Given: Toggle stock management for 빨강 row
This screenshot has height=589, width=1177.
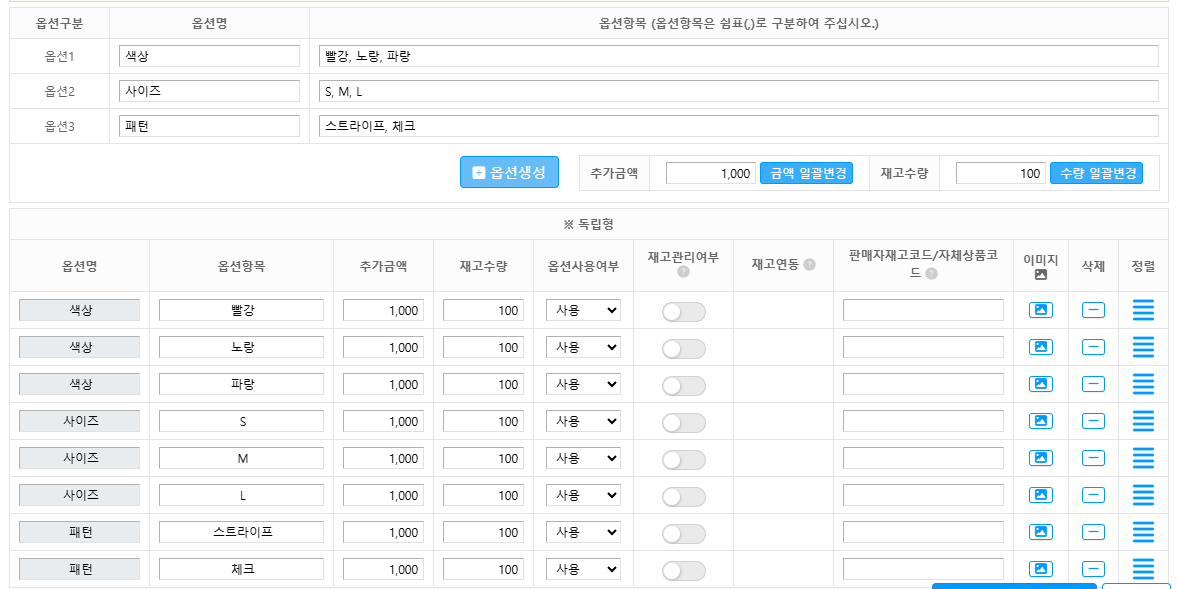Looking at the screenshot, I should [683, 312].
